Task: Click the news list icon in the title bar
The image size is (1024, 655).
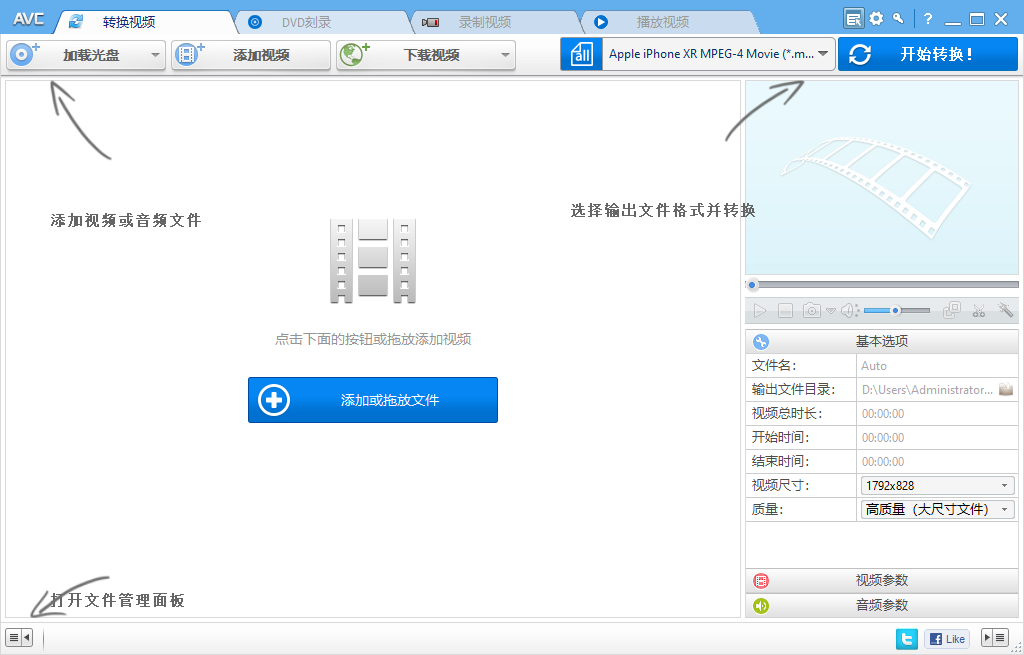Action: [854, 18]
